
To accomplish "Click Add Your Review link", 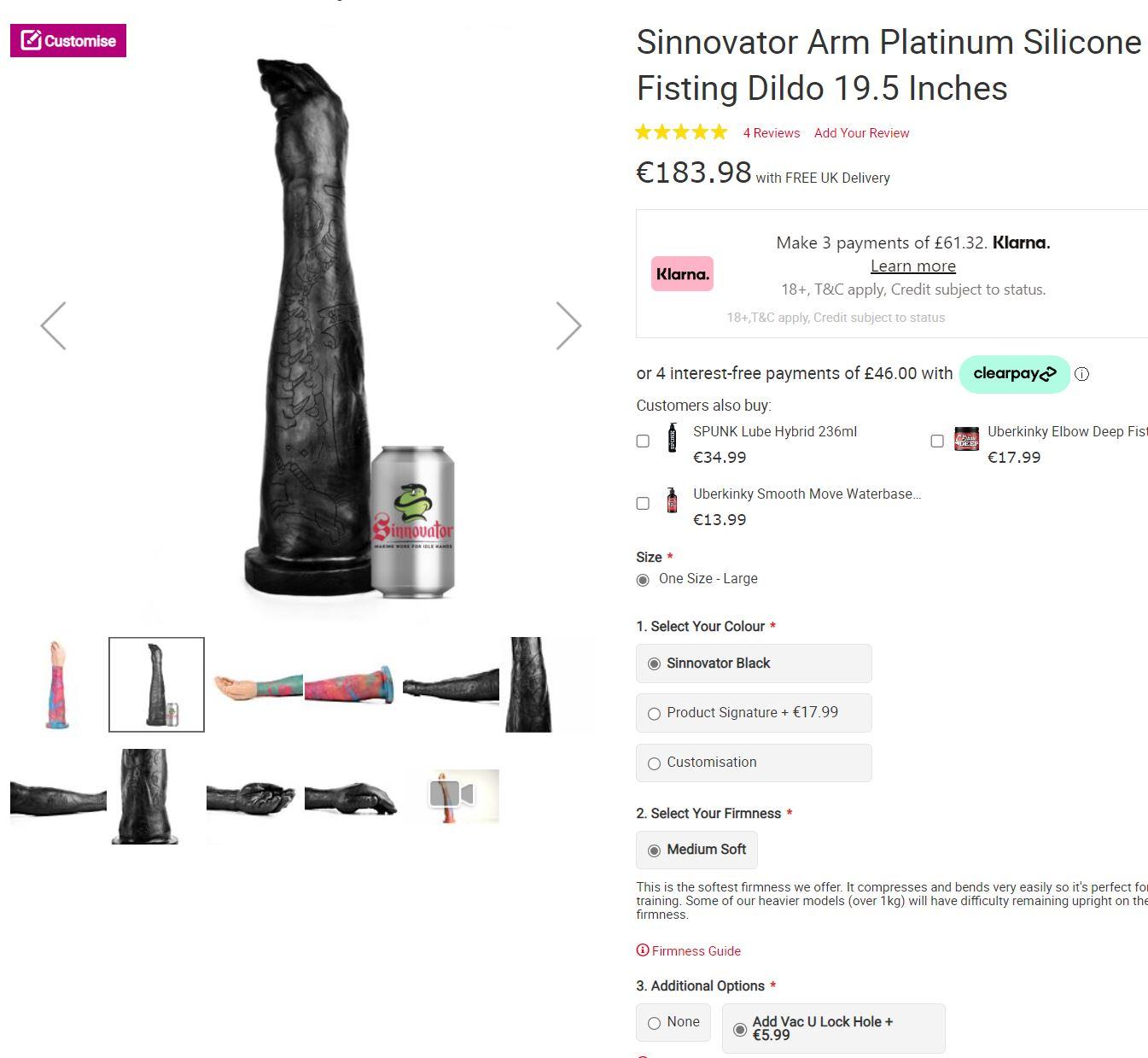I will [861, 133].
